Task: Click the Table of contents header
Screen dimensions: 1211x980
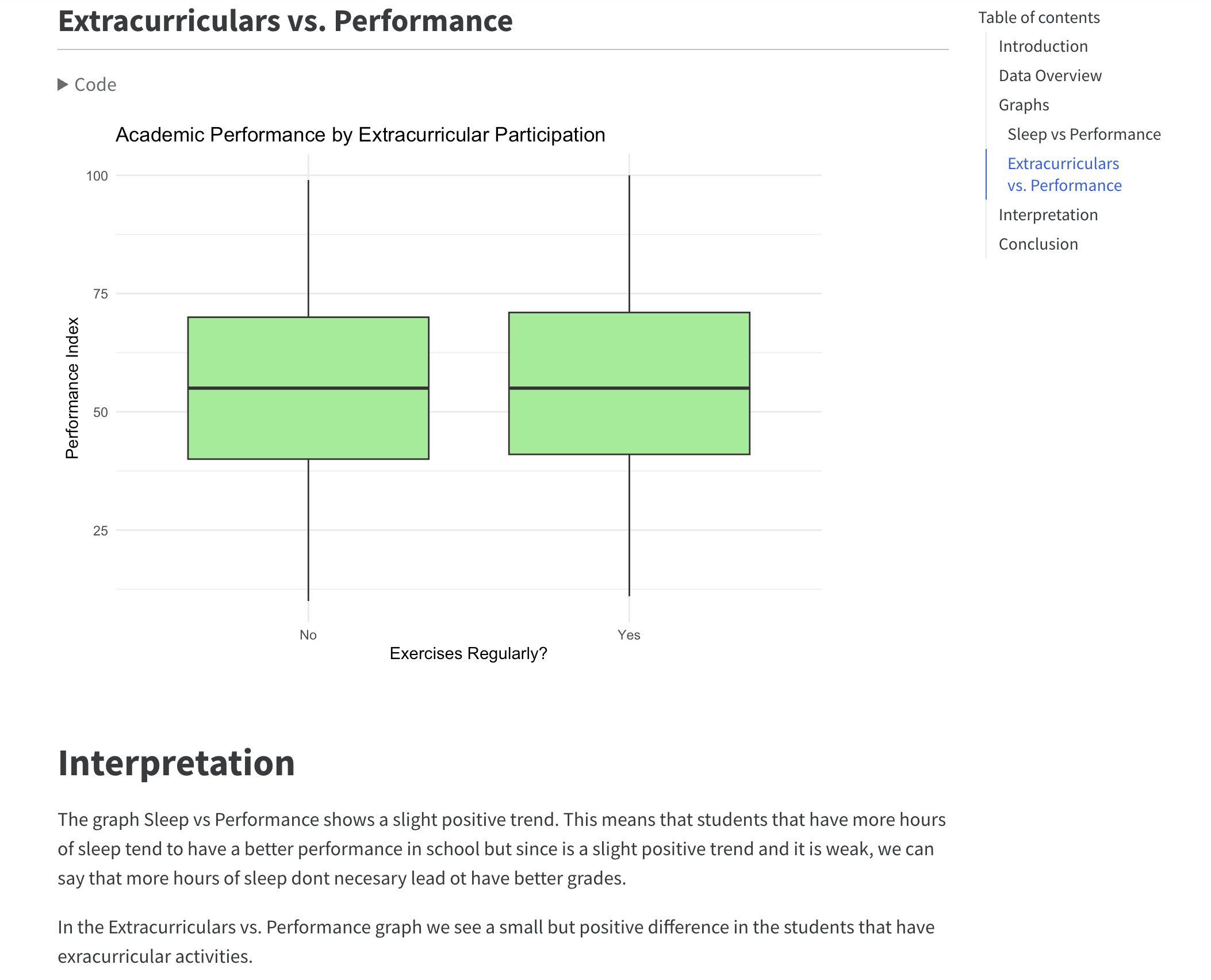Action: coord(1038,18)
